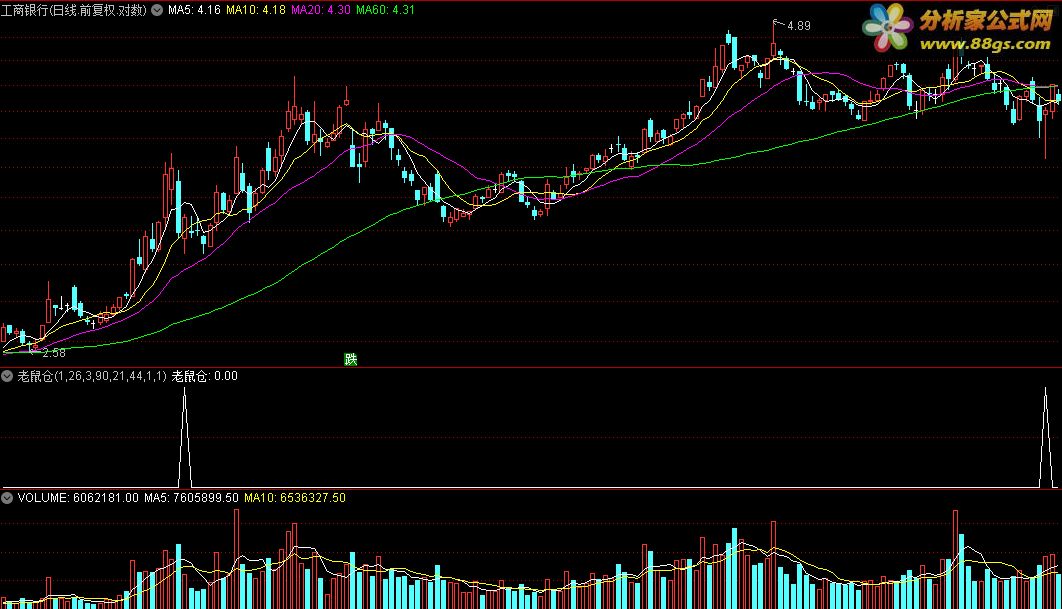The image size is (1062, 609).
Task: Open the main chart indicator dropdown arrow
Action: point(157,10)
